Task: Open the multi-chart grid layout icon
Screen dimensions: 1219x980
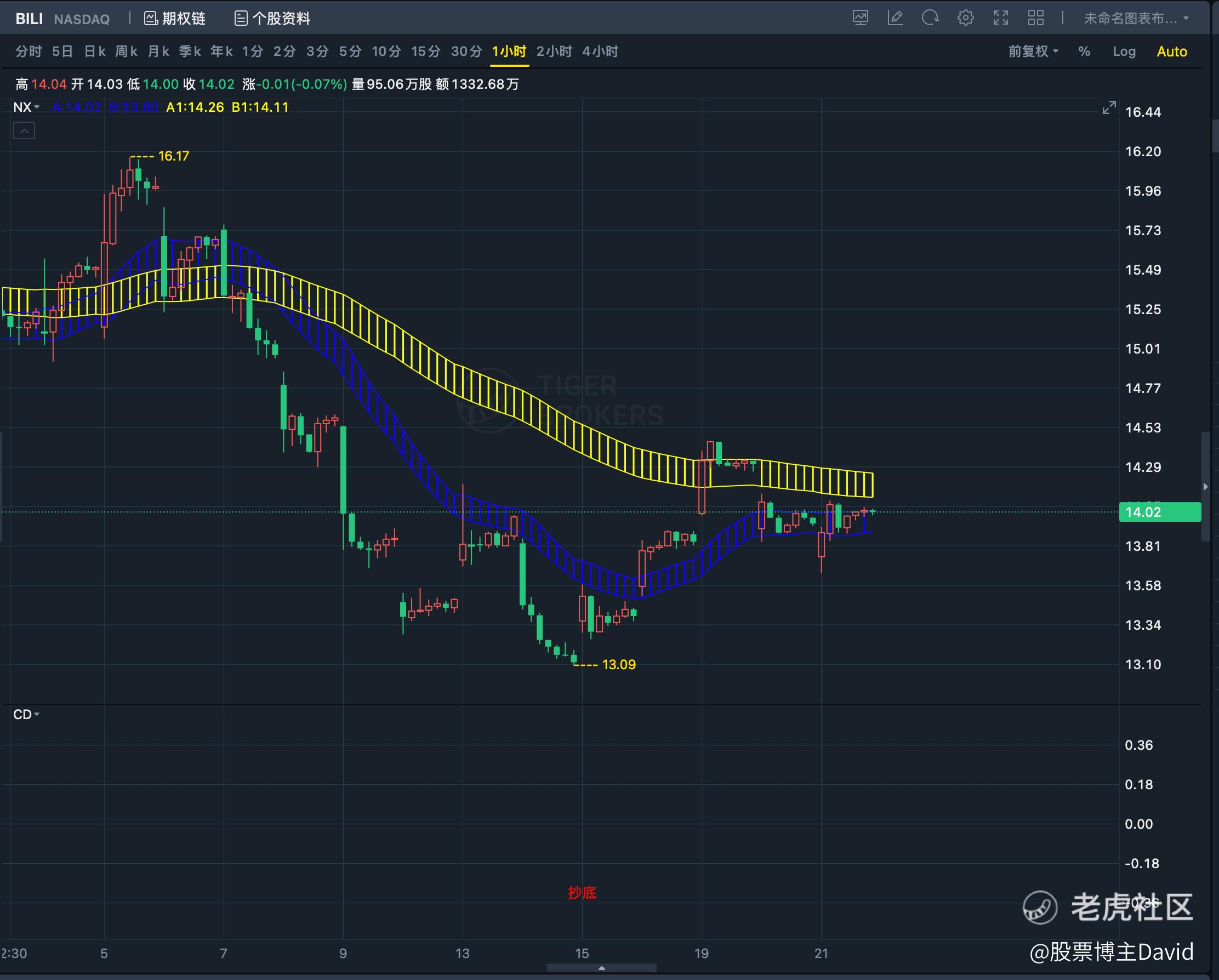Action: click(x=1035, y=18)
